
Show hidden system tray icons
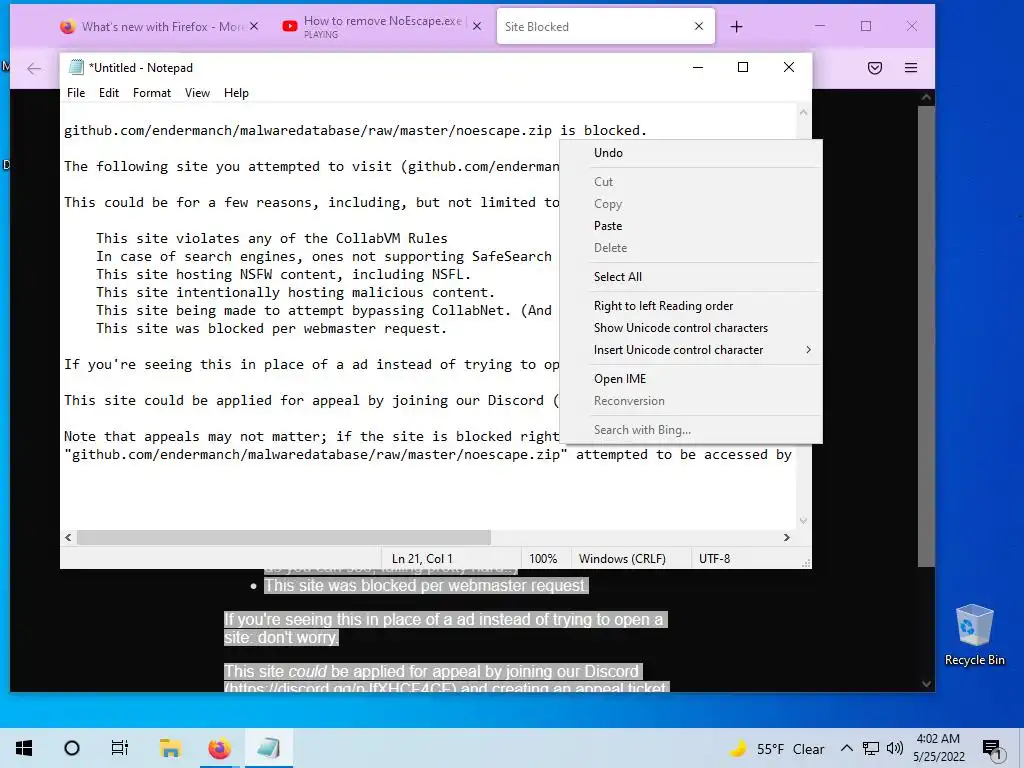coord(846,748)
